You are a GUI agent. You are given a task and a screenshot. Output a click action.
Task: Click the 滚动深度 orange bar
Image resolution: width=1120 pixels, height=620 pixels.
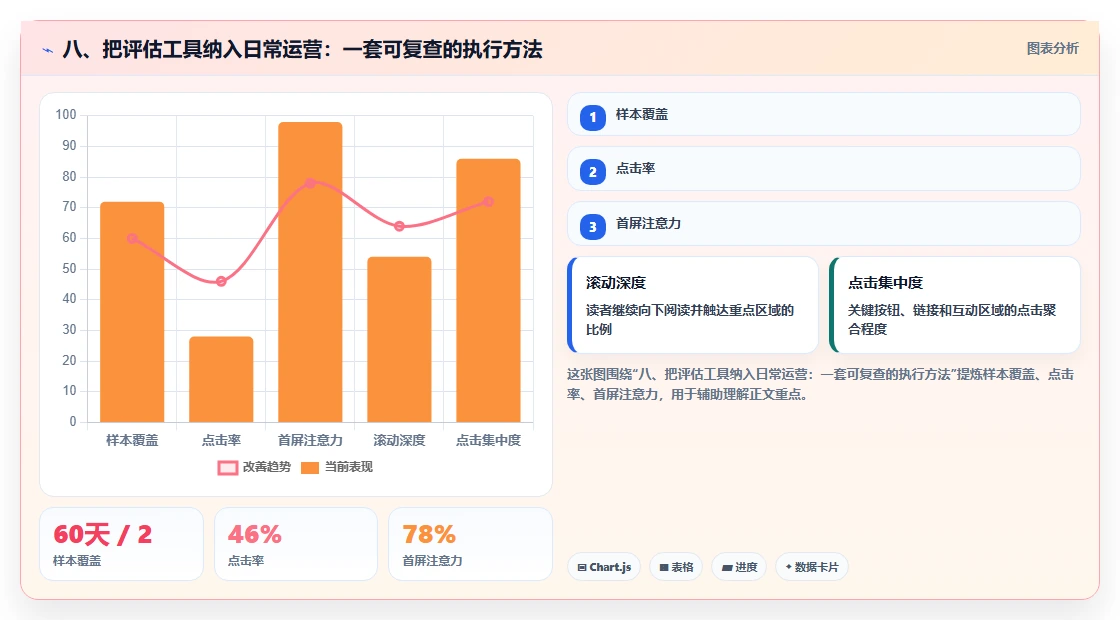coord(399,339)
